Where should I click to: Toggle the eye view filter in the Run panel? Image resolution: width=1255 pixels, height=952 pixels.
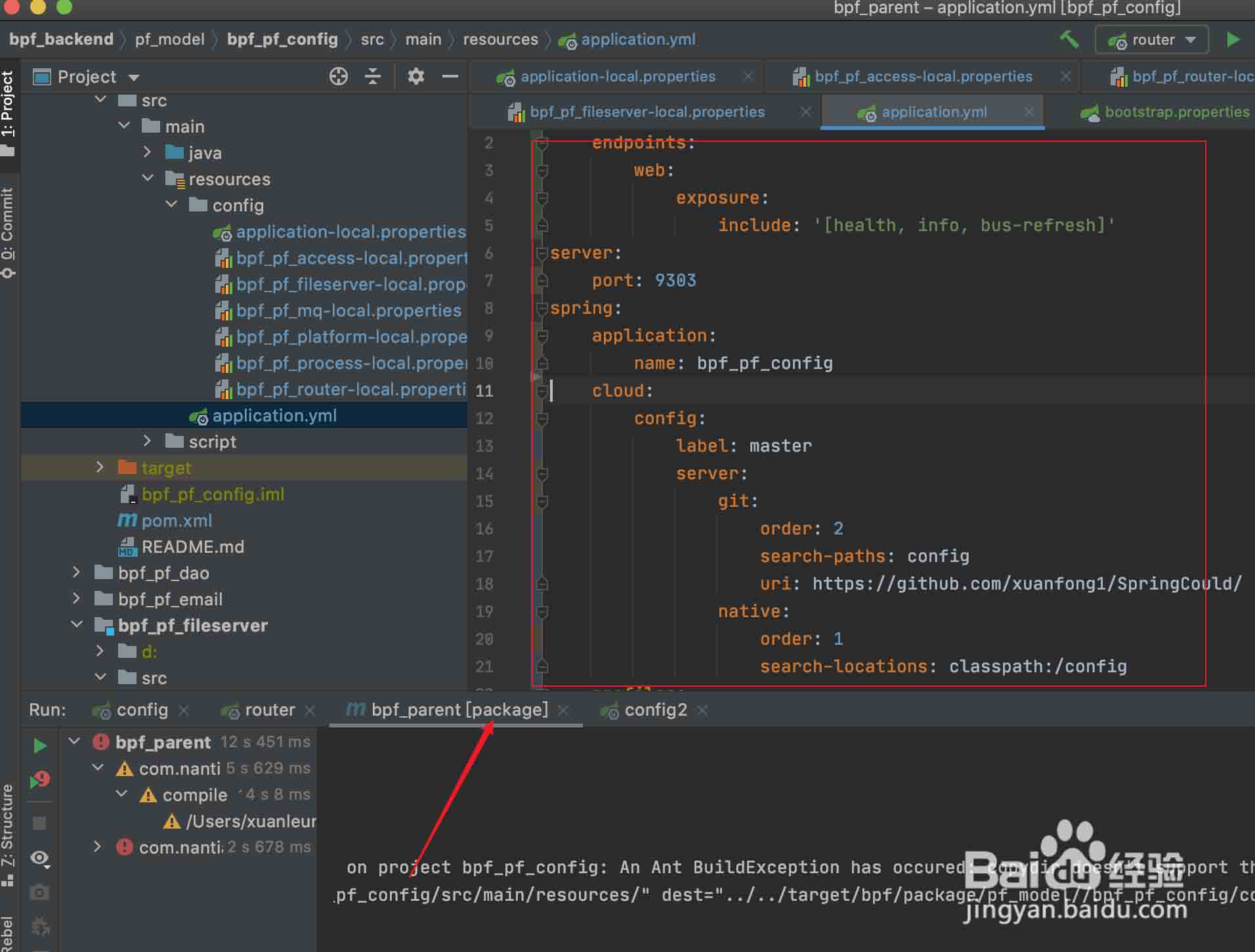coord(39,858)
